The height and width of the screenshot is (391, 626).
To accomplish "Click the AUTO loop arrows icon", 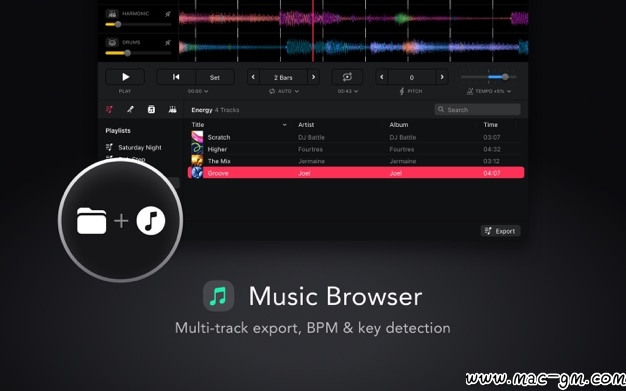I will 272,91.
